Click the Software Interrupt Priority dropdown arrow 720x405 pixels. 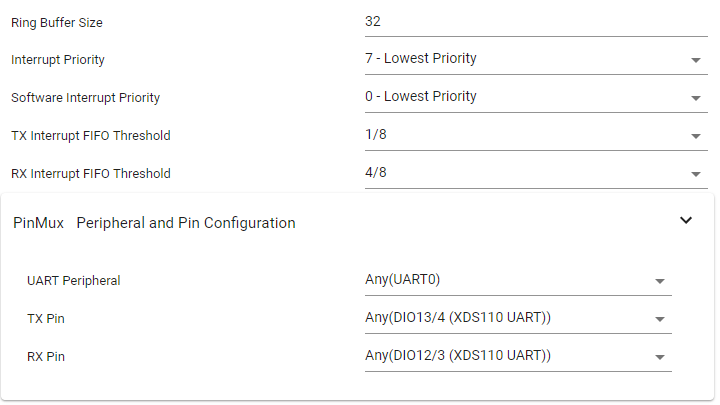[696, 98]
